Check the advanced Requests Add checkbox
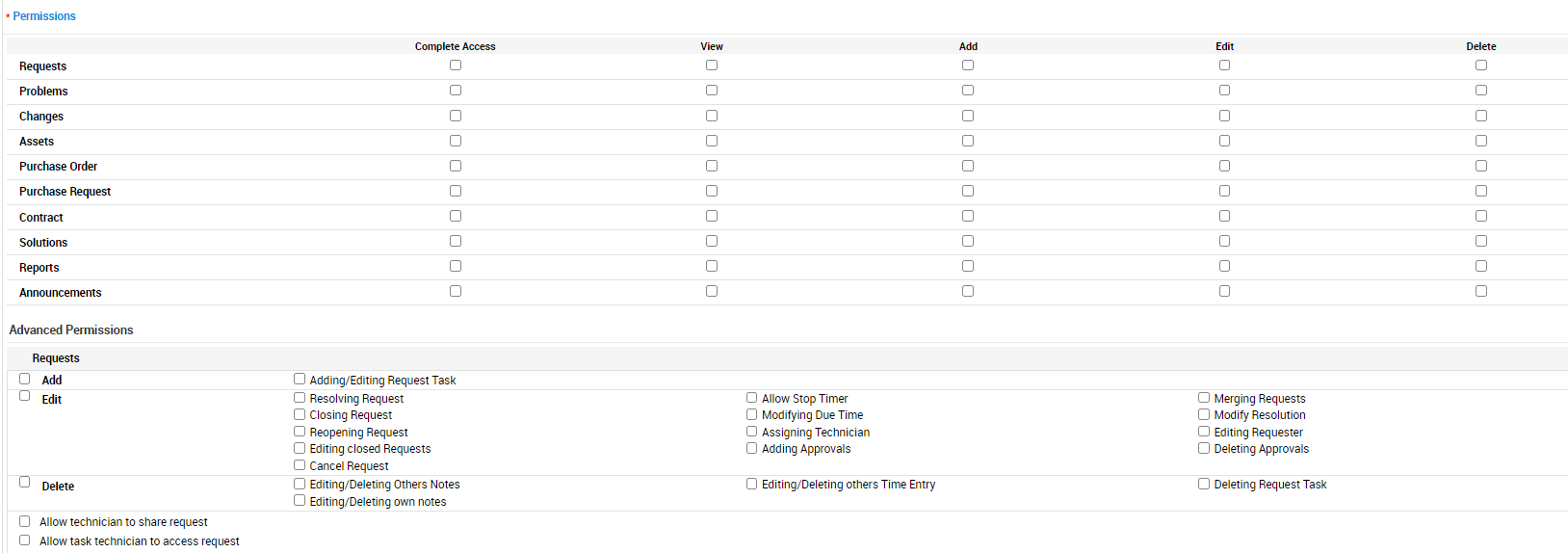Image resolution: width=1568 pixels, height=553 pixels. click(25, 379)
